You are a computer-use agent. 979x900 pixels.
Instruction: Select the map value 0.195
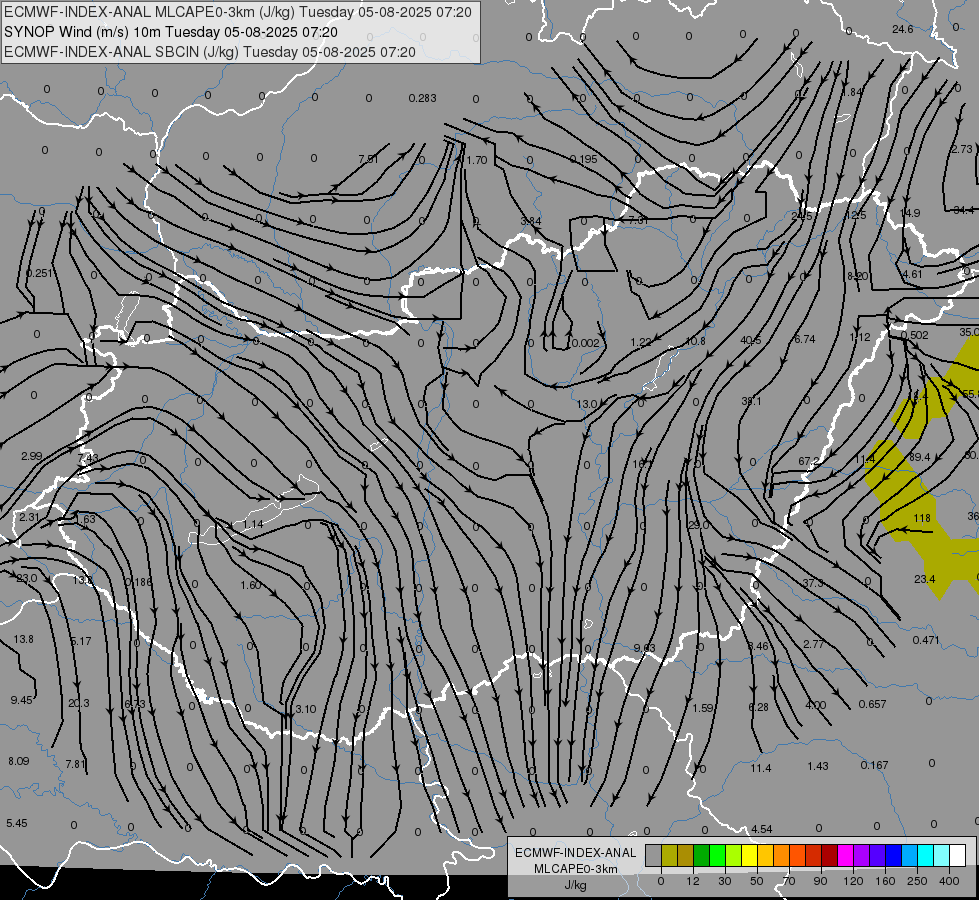click(x=584, y=159)
